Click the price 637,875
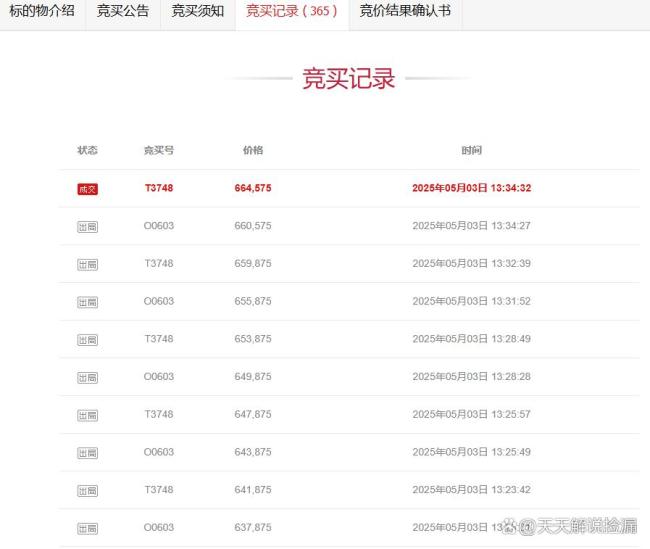 click(x=253, y=528)
